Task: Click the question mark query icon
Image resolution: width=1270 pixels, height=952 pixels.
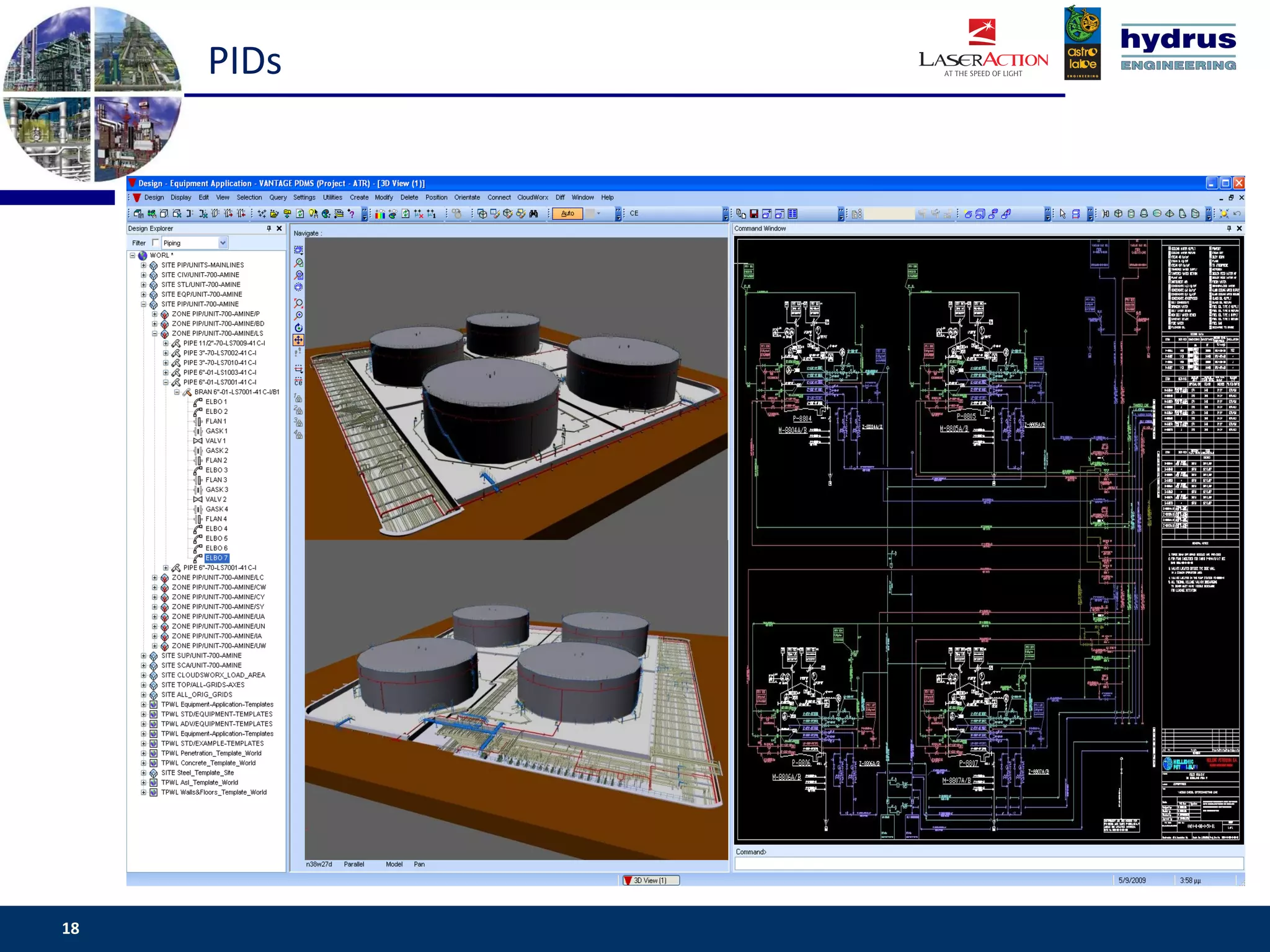Action: 352,214
